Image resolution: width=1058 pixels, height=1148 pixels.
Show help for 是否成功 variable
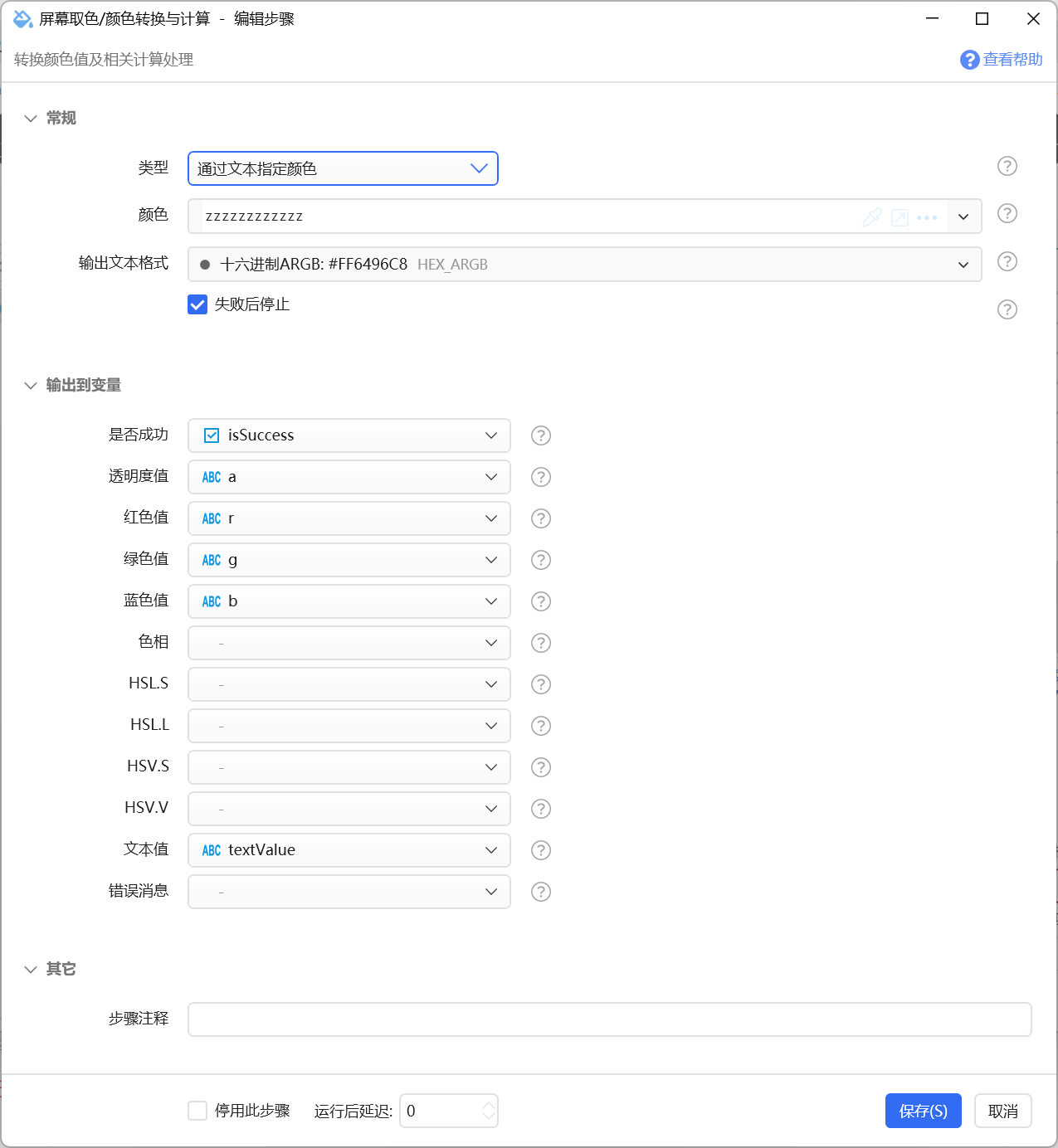point(541,435)
